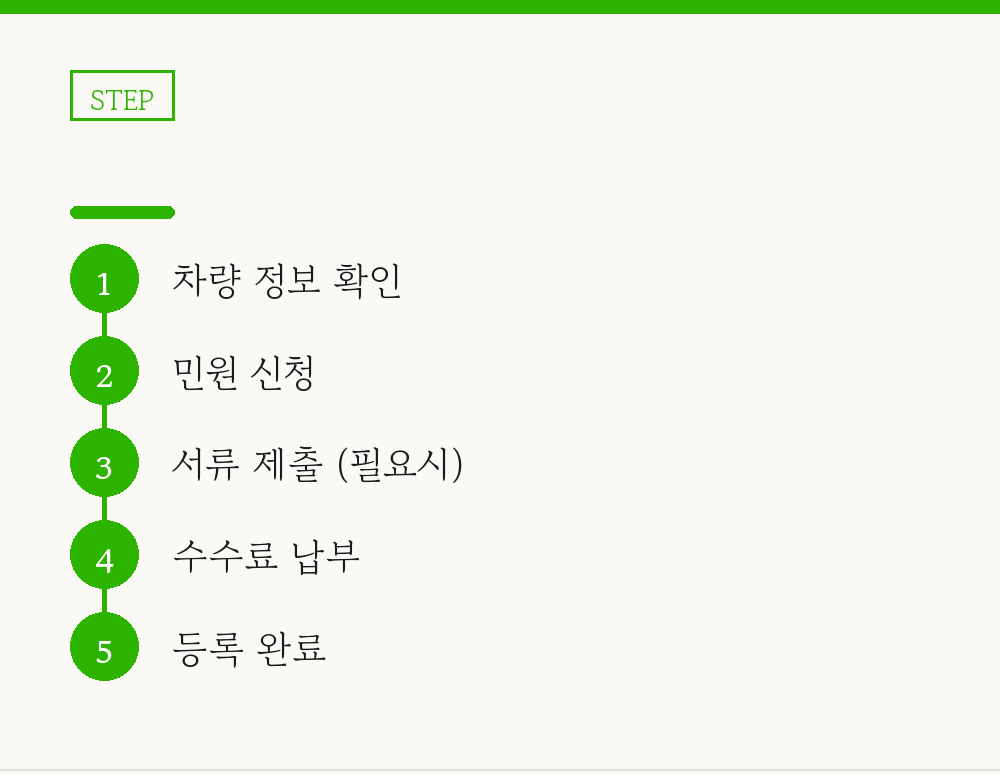Click the STEP outlined label box

[122, 96]
